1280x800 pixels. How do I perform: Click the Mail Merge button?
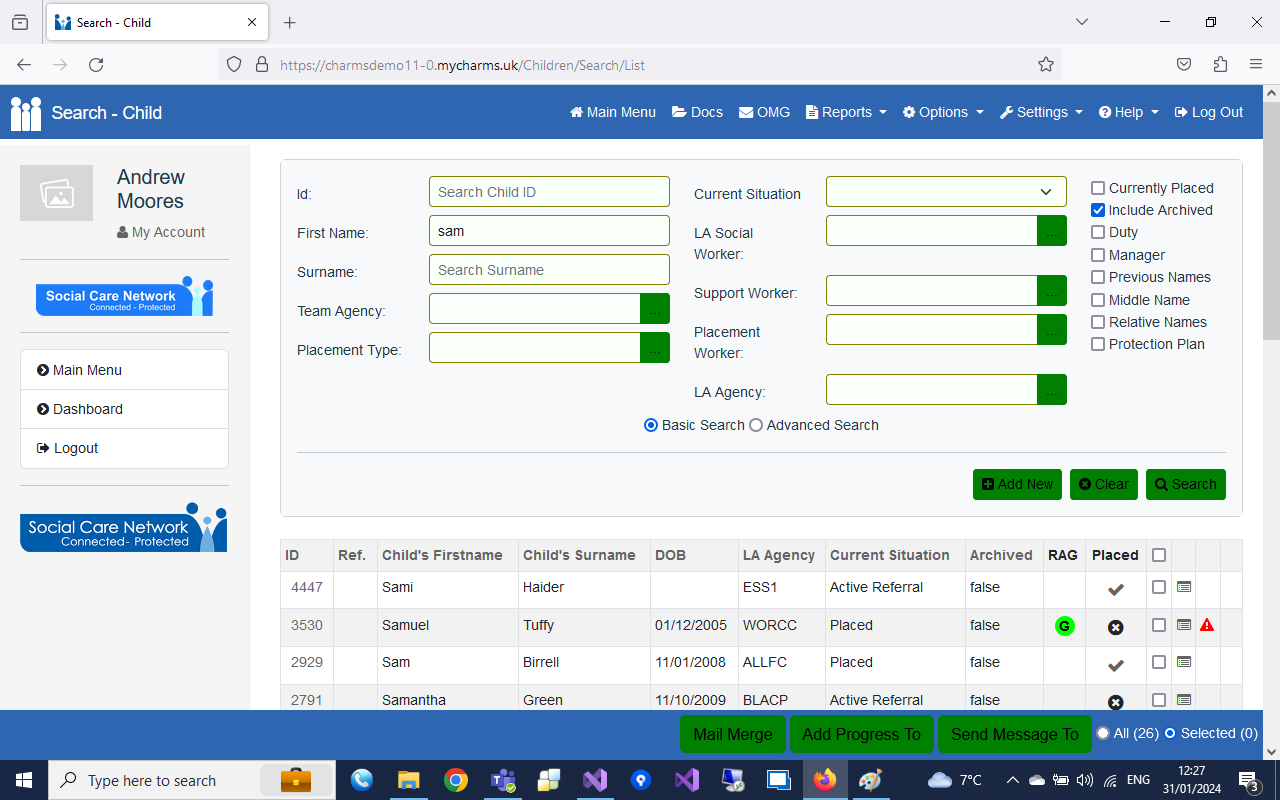point(733,734)
